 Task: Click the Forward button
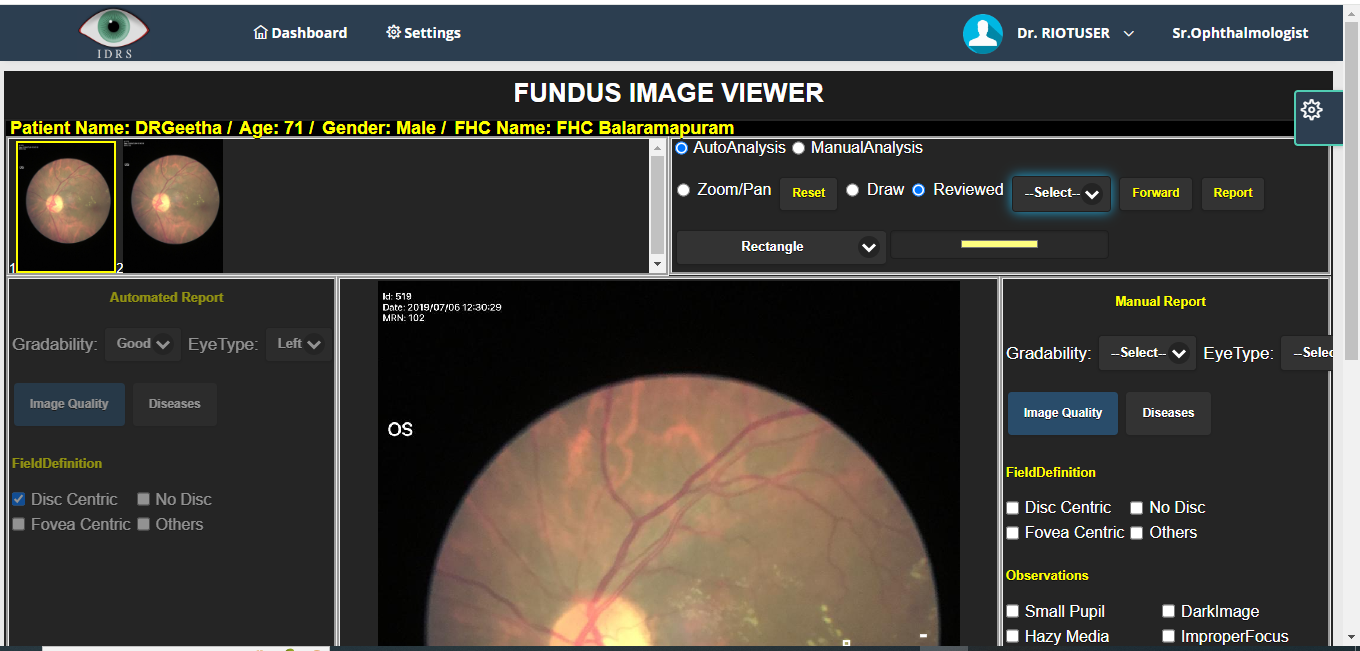click(x=1156, y=193)
